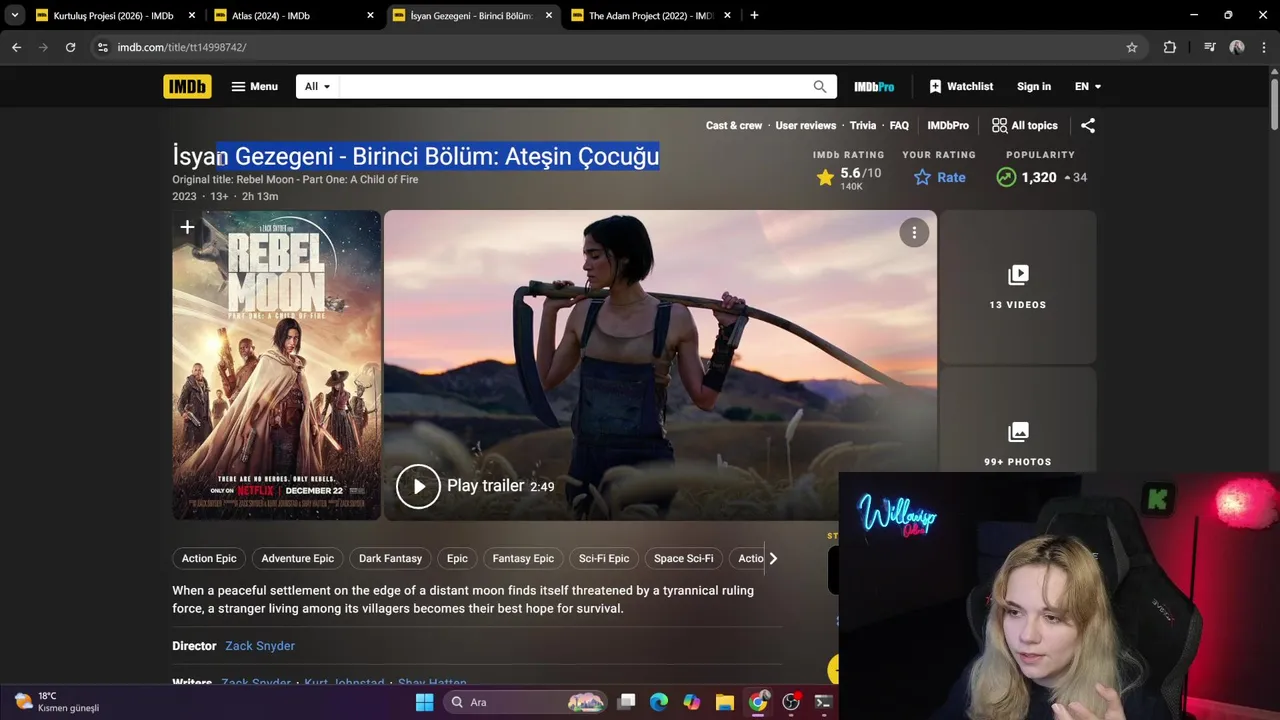The width and height of the screenshot is (1280, 720).
Task: Expand the All search category dropdown
Action: coord(317,87)
